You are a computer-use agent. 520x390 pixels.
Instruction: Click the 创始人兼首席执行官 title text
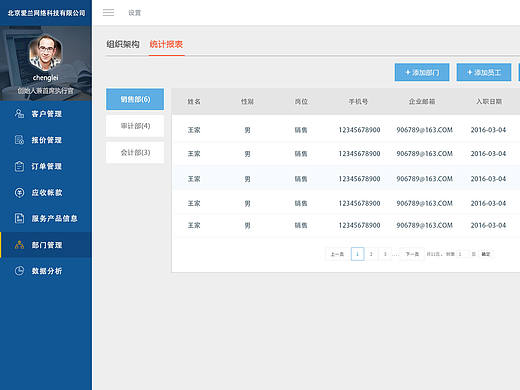(x=46, y=91)
